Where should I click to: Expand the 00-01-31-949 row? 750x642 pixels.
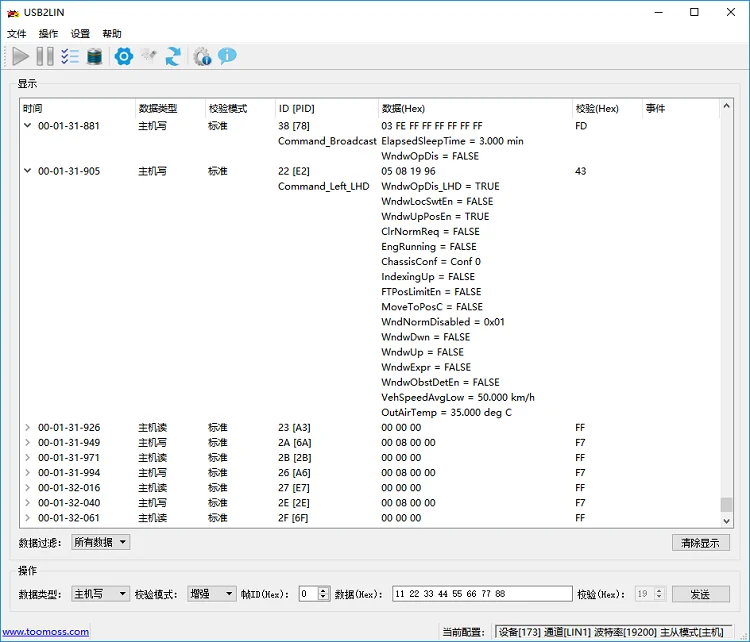27,443
